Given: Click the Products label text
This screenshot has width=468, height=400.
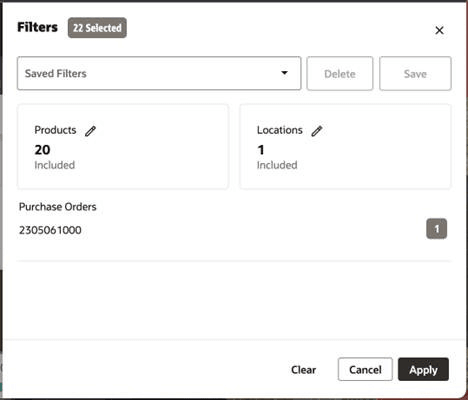Looking at the screenshot, I should (55, 130).
